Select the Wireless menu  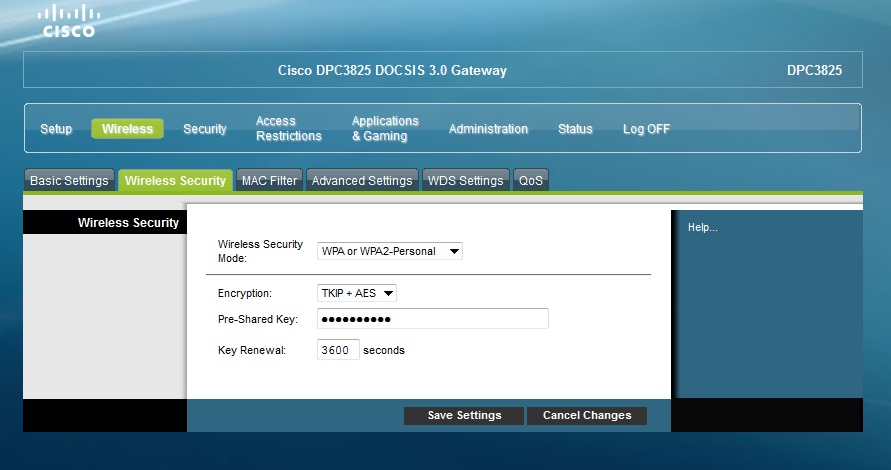[127, 129]
